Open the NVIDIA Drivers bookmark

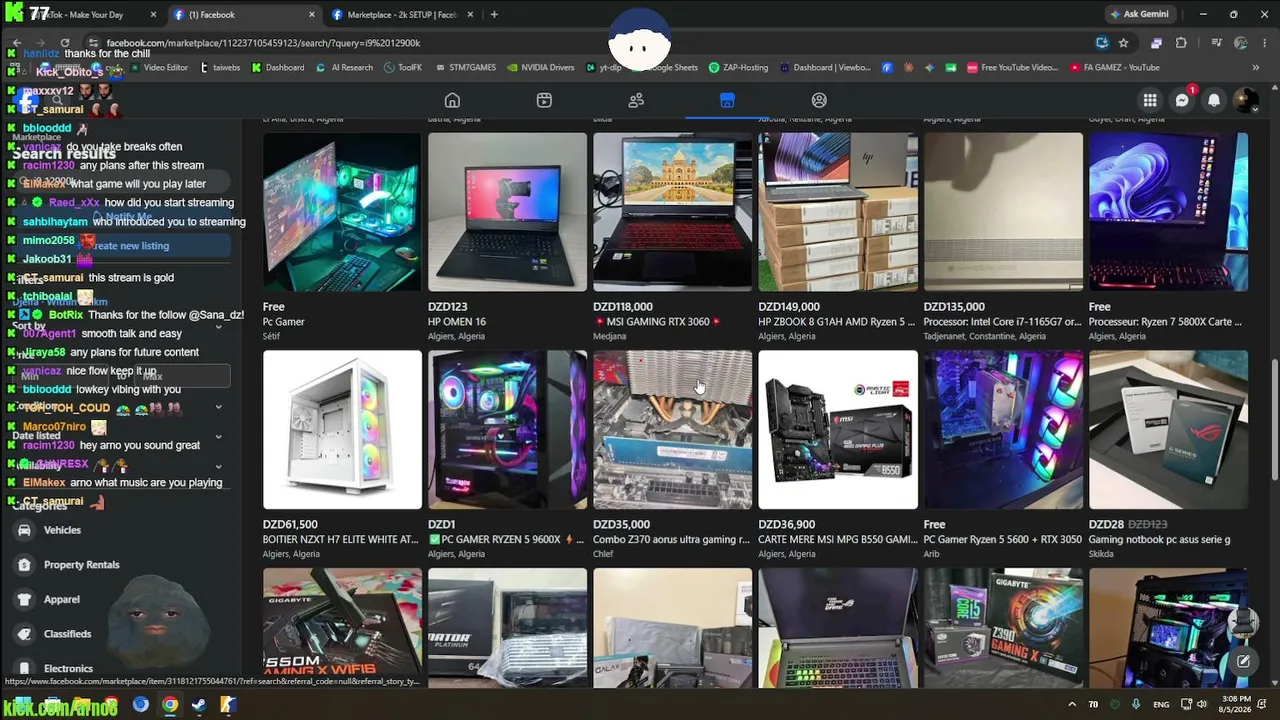click(540, 68)
